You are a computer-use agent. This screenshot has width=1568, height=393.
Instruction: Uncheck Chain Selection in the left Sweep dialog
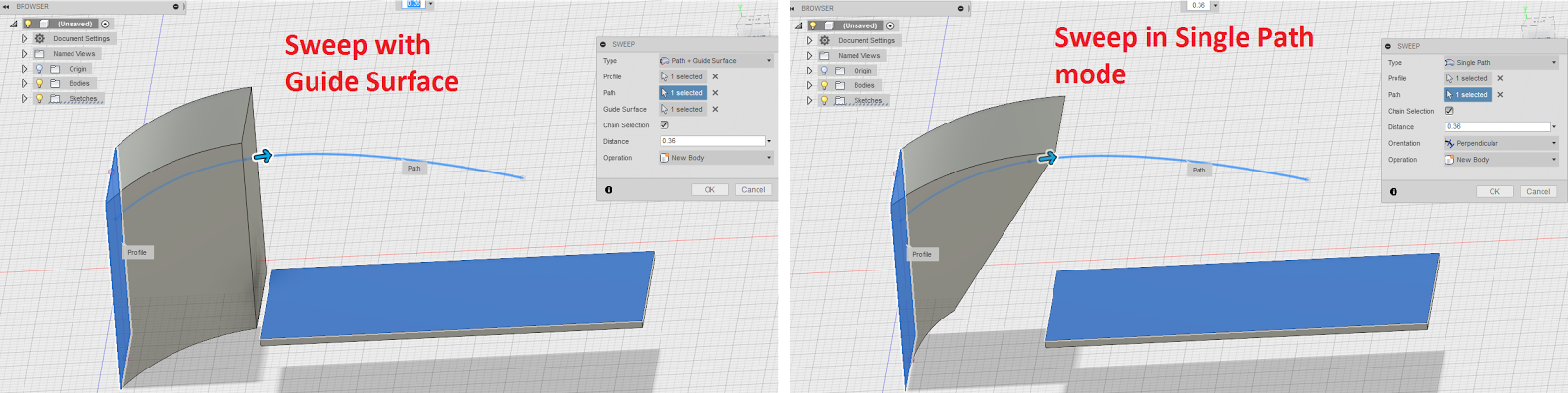click(664, 125)
